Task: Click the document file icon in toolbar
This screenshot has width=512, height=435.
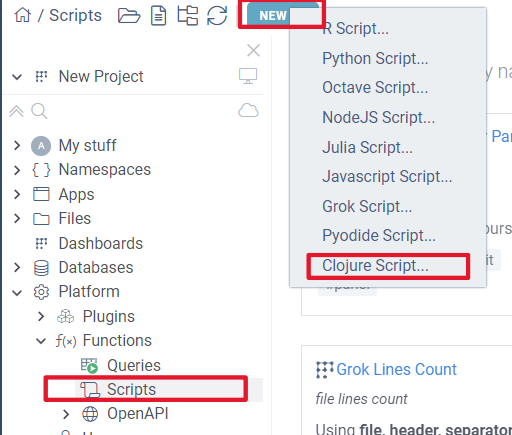Action: point(159,16)
